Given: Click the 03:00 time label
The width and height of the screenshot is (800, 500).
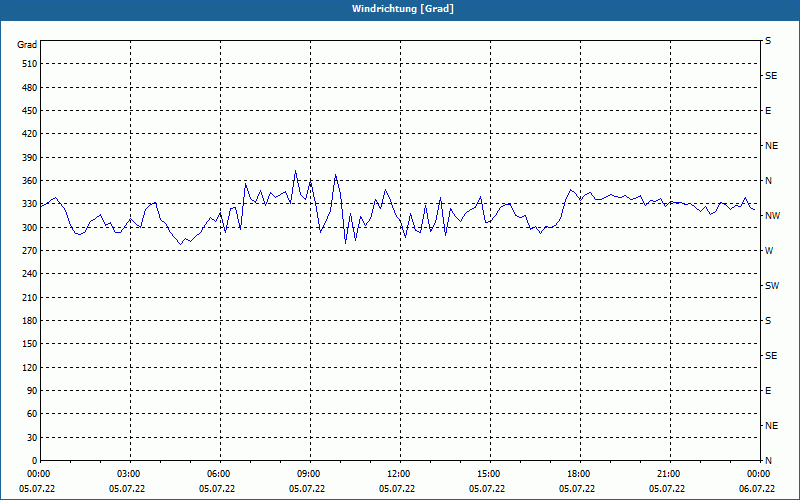Looking at the screenshot, I should (129, 474).
